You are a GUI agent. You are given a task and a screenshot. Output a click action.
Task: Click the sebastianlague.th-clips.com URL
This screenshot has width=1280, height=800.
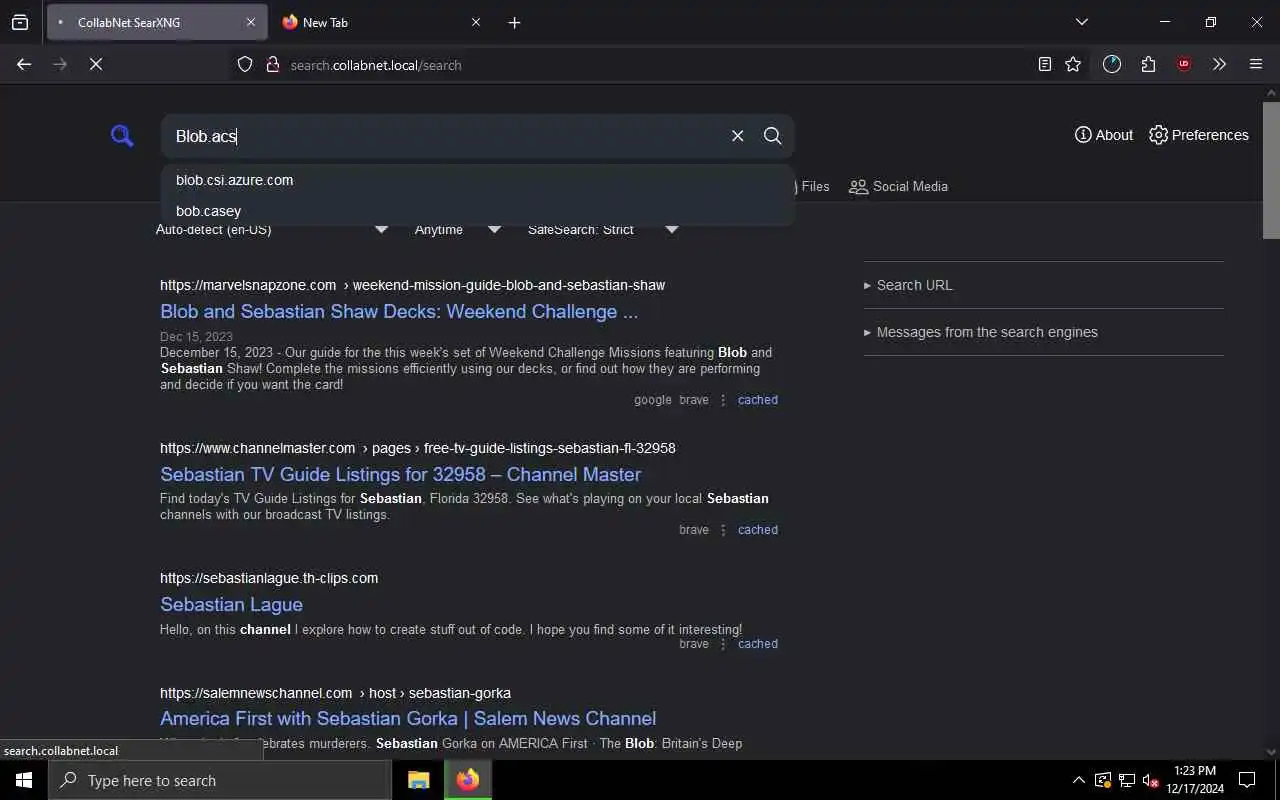click(269, 578)
